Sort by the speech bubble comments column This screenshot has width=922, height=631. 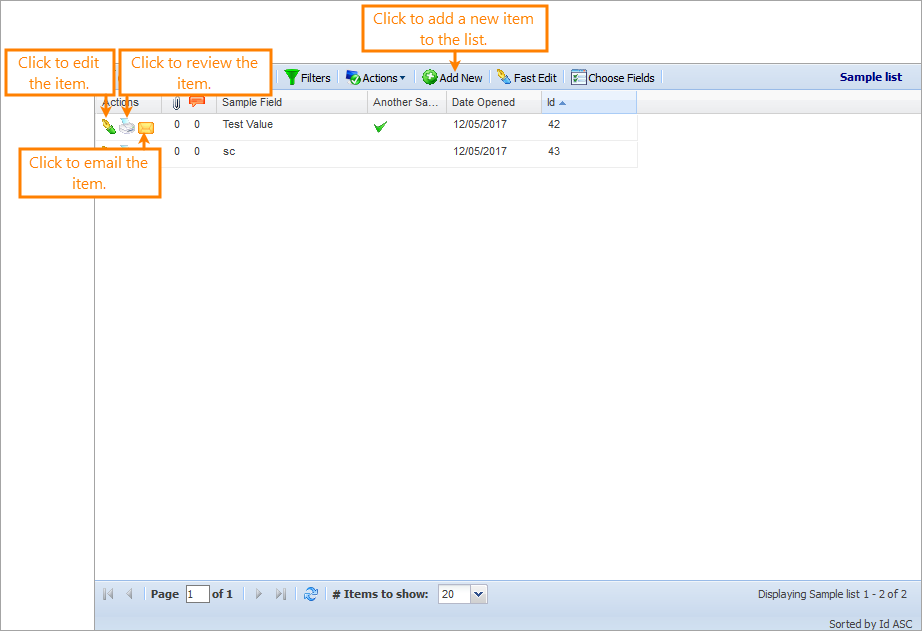tap(197, 102)
